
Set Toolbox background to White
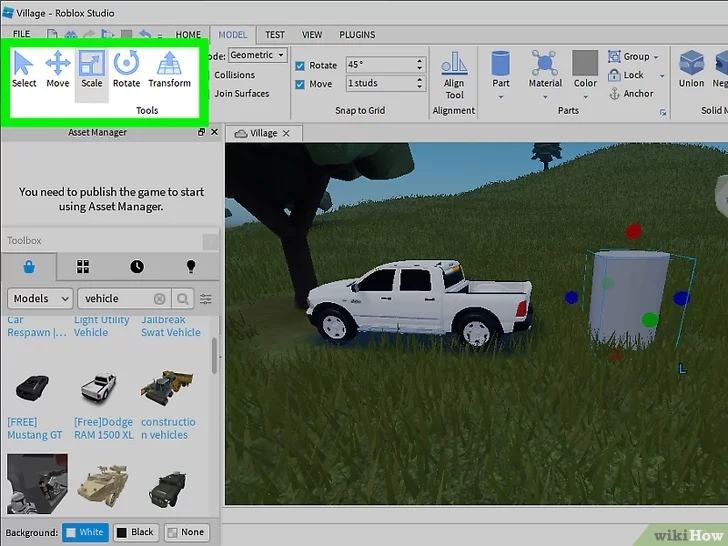[85, 532]
